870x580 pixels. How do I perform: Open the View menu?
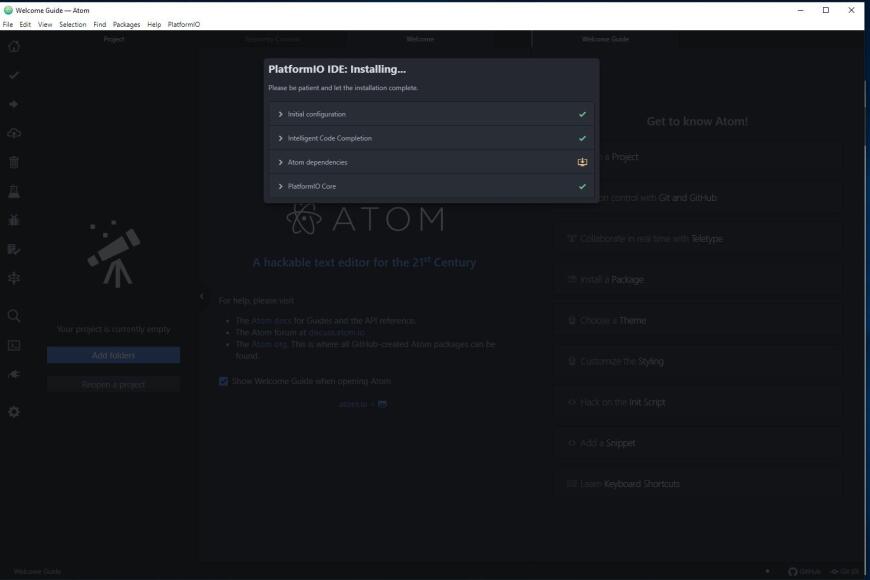(45, 24)
